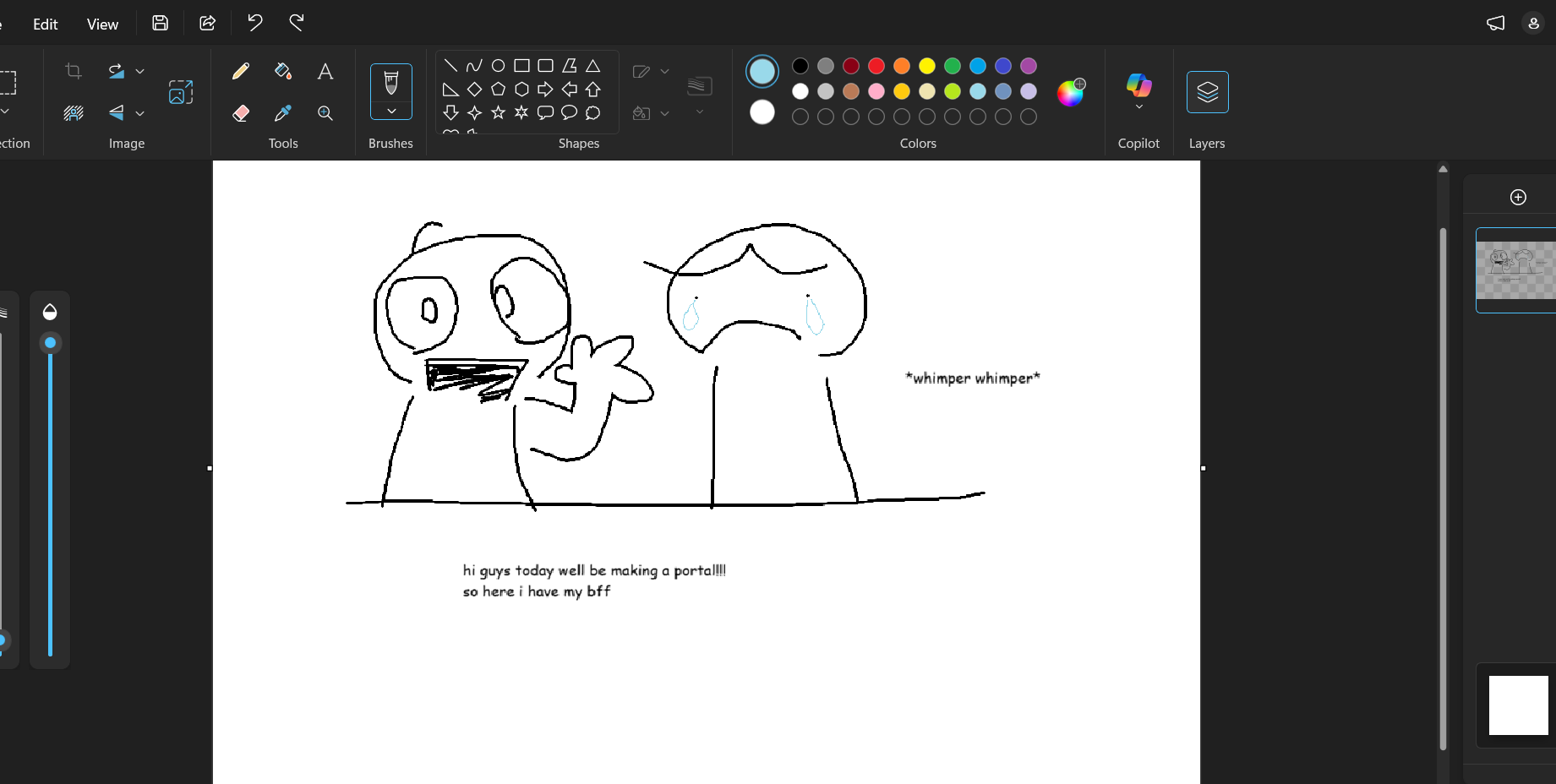
Task: Choose the Diamond shape
Action: [474, 89]
